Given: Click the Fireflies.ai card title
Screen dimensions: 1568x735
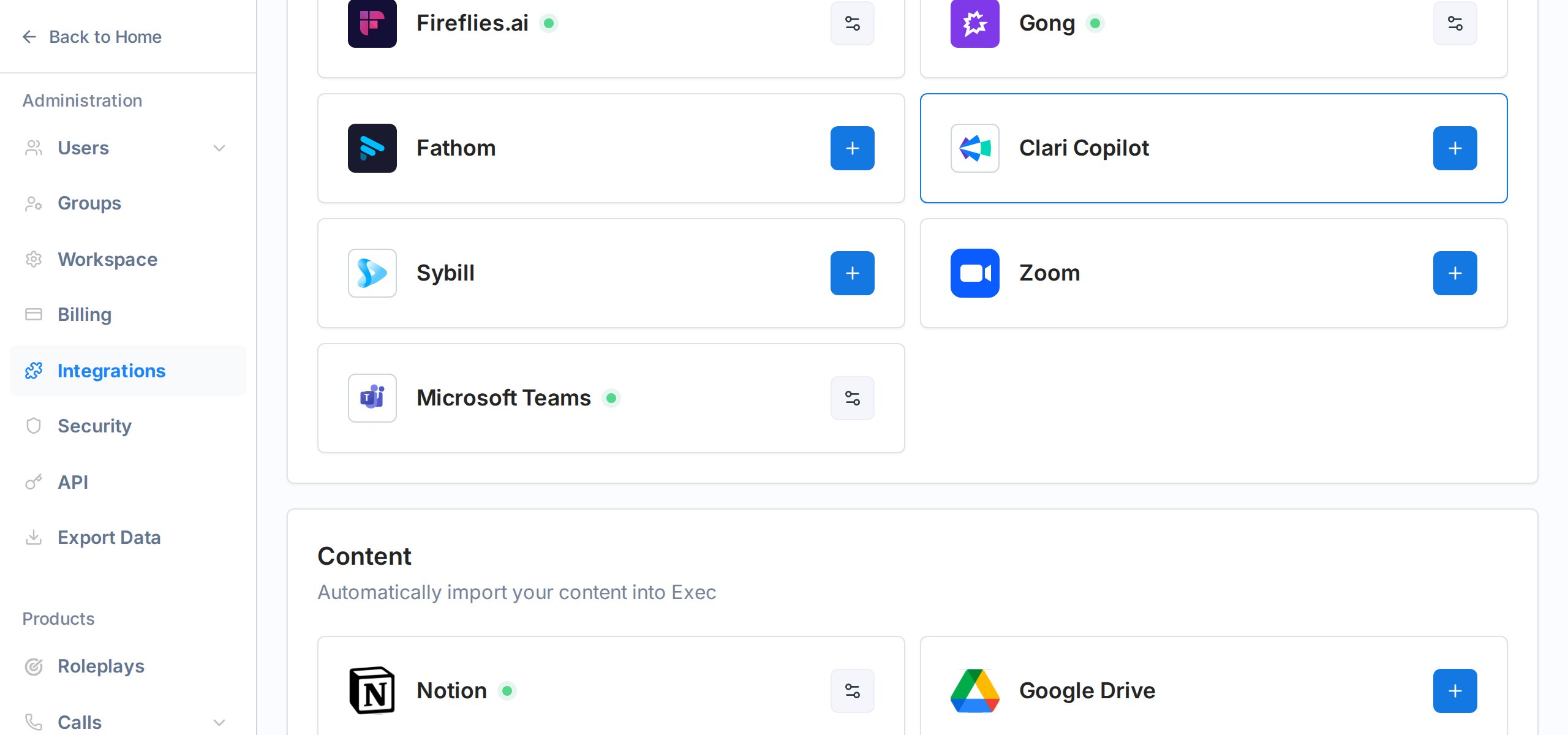Looking at the screenshot, I should click(472, 23).
